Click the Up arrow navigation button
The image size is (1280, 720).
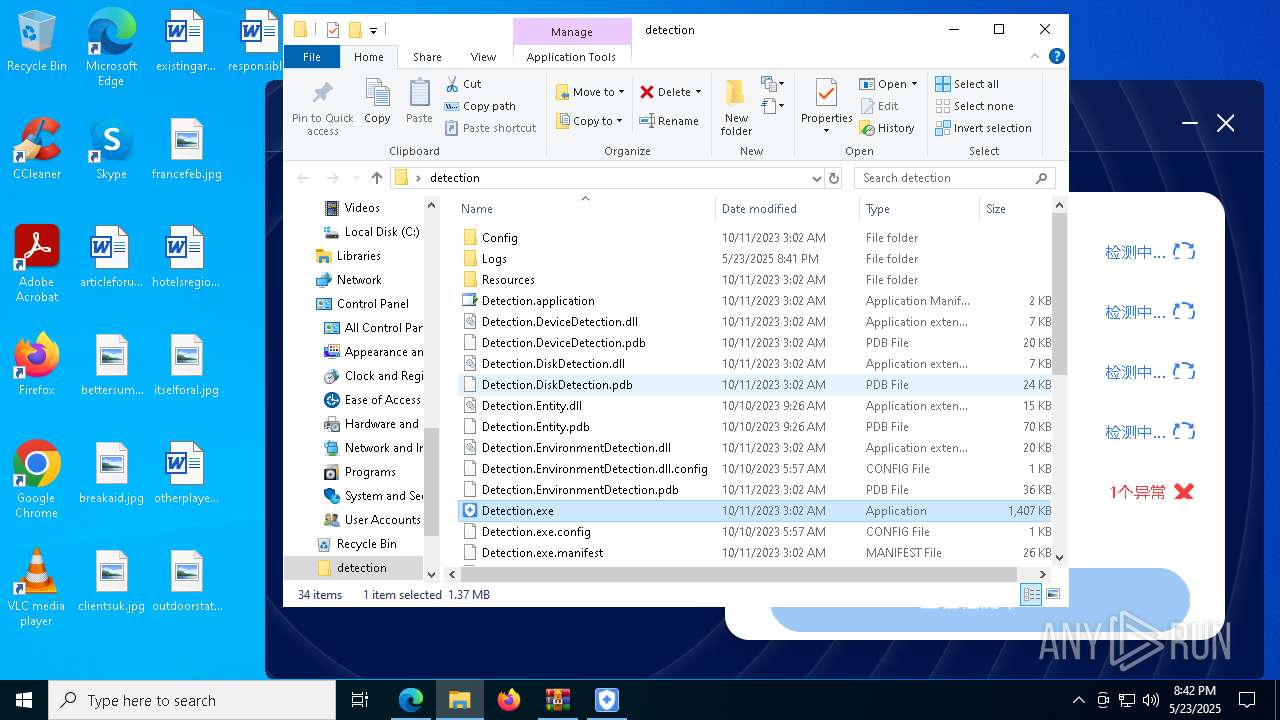[x=376, y=178]
